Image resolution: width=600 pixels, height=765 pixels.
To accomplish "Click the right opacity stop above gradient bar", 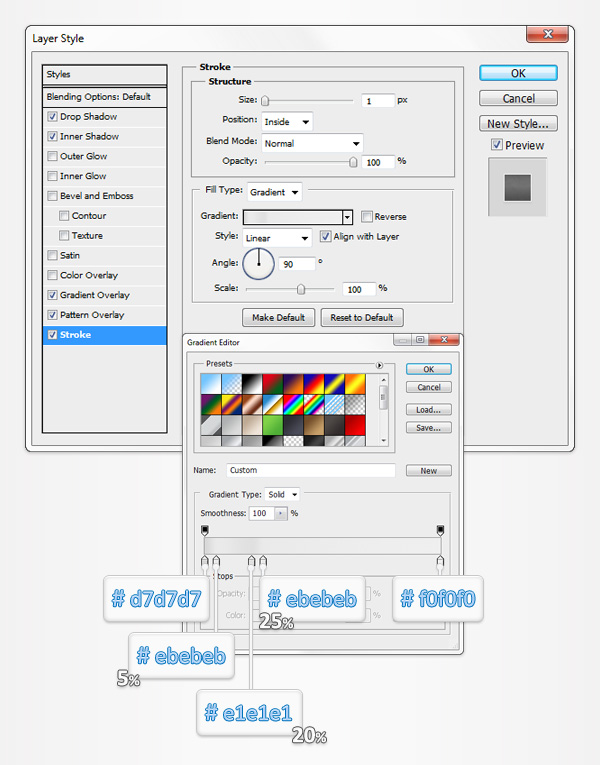I will tap(440, 530).
